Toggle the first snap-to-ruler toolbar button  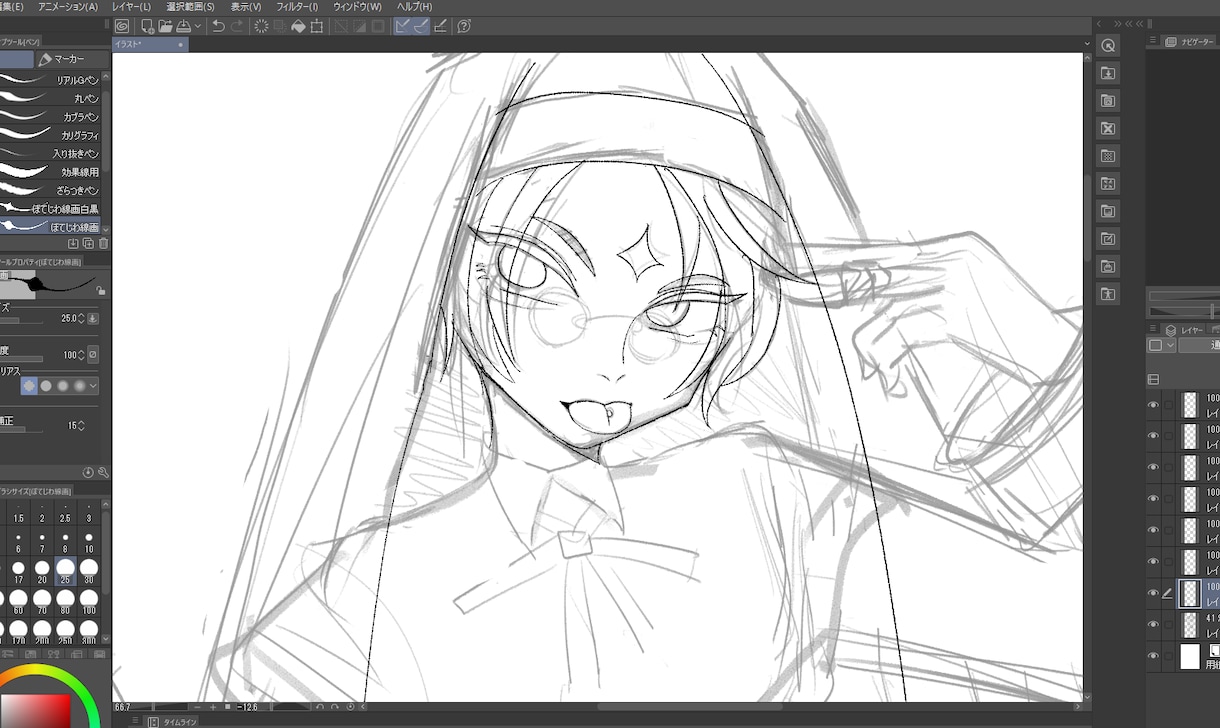coord(402,26)
